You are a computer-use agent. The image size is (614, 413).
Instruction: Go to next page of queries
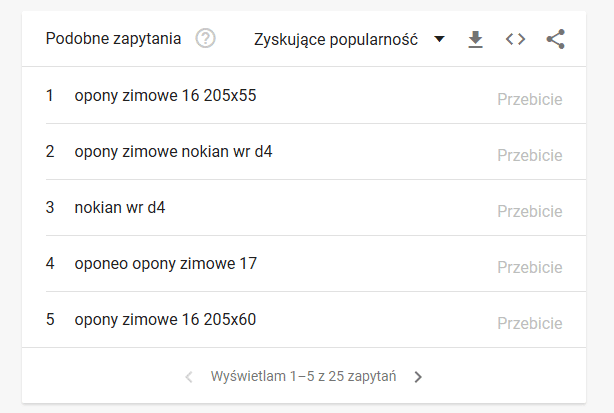pyautogui.click(x=418, y=377)
